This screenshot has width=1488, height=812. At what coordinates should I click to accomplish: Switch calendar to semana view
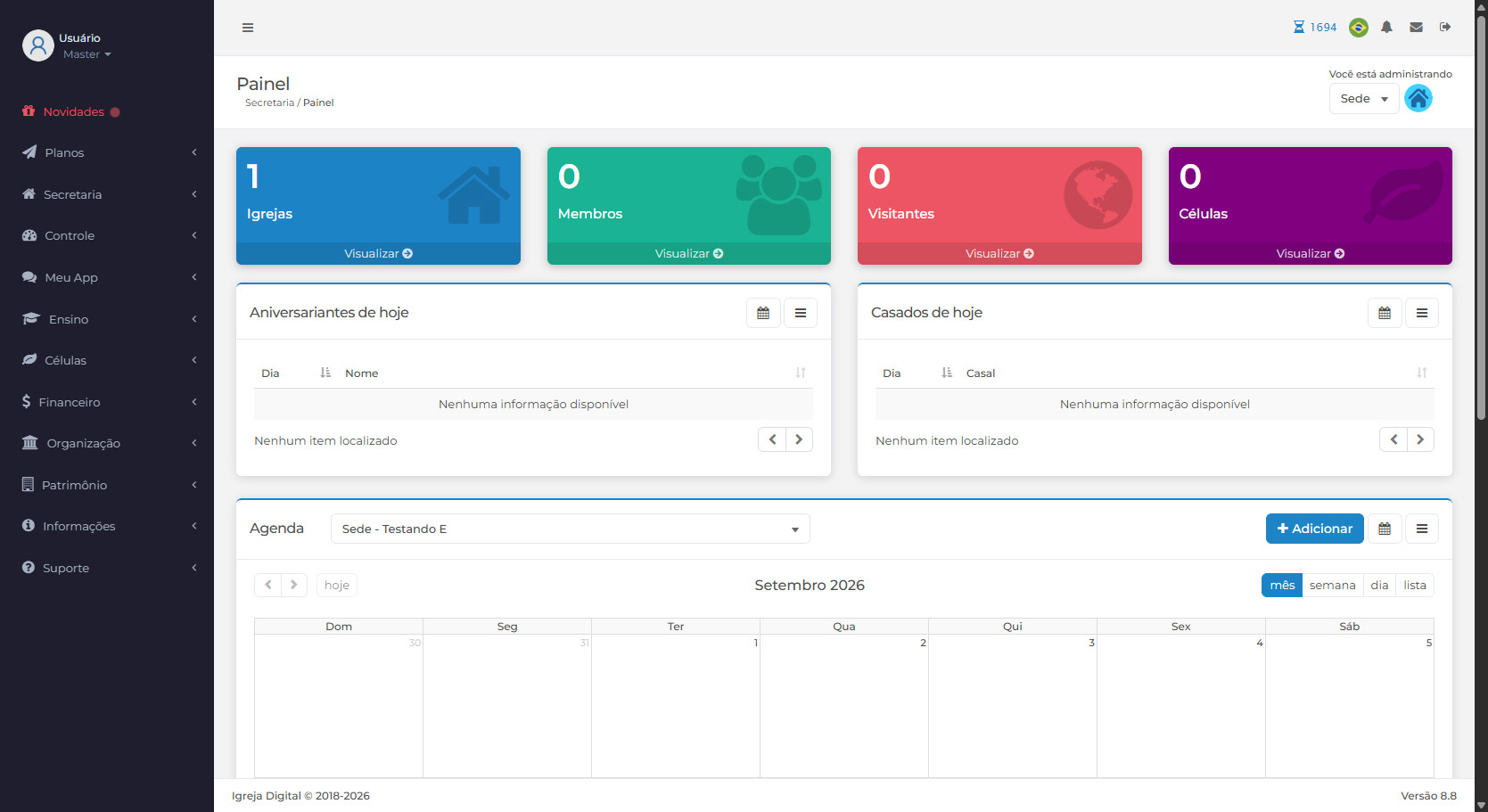pyautogui.click(x=1332, y=585)
